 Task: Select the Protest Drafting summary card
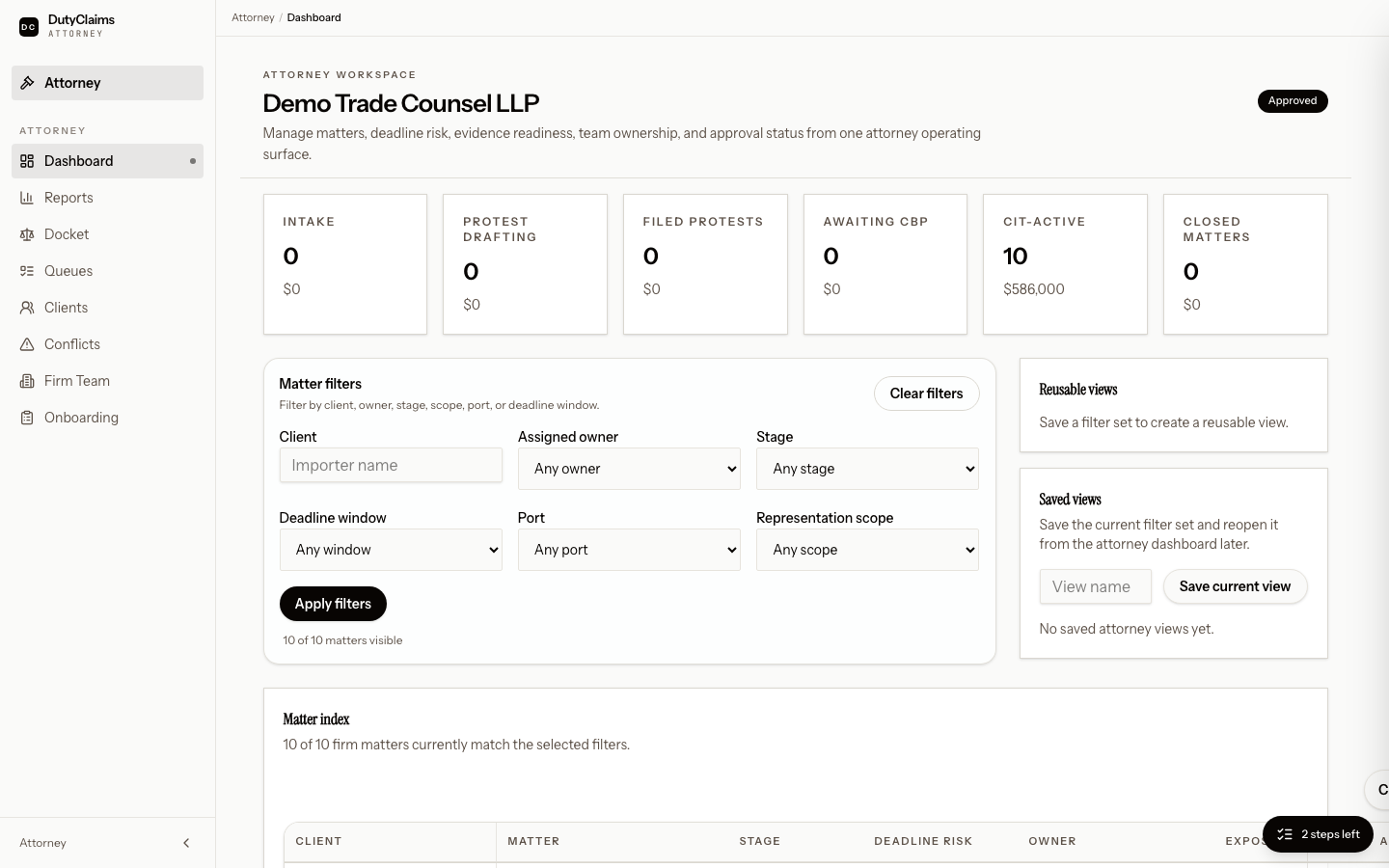525,264
